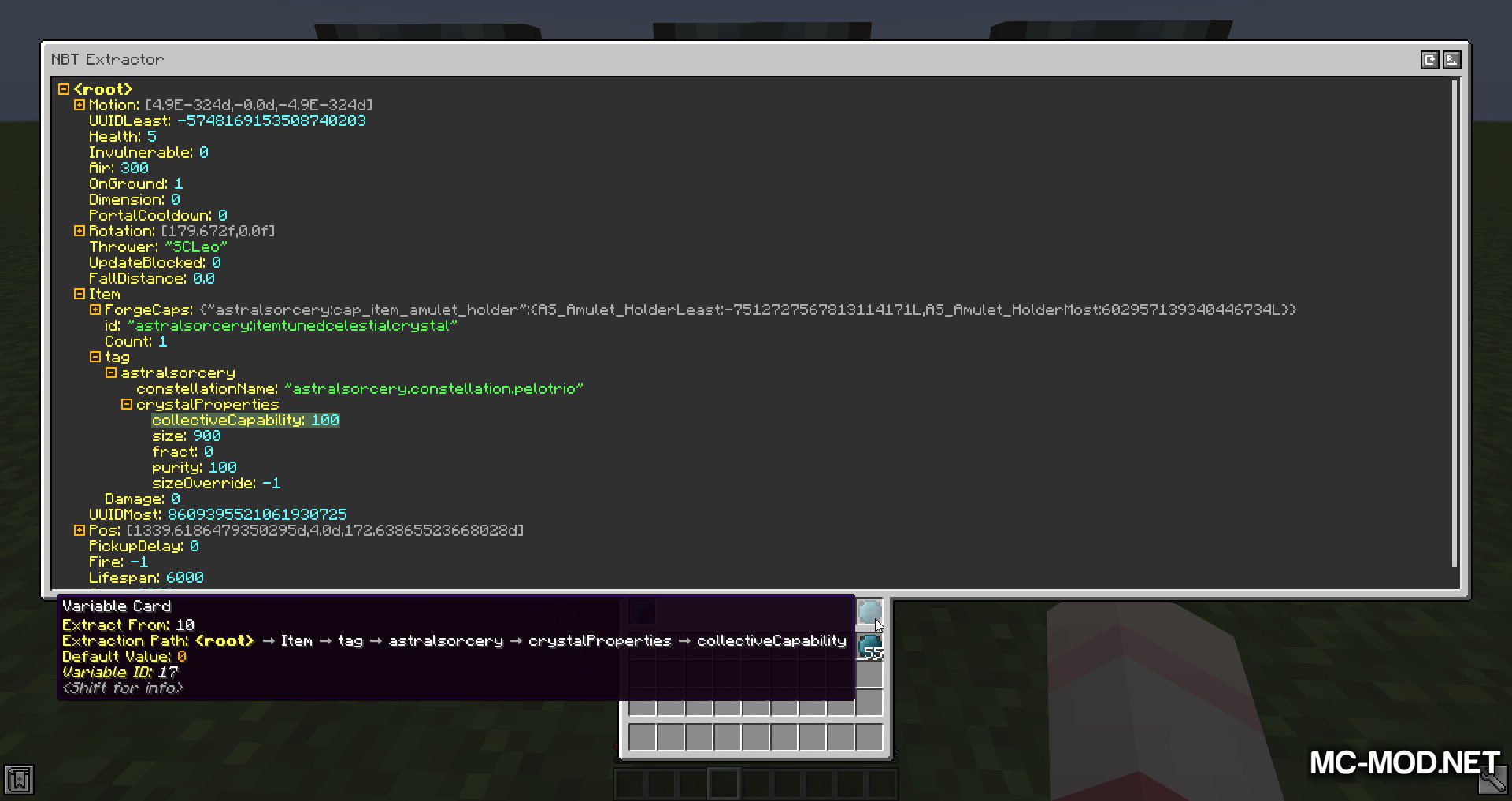
Task: Click the rightmost button in the NBT Extractor title bar
Action: [1452, 60]
